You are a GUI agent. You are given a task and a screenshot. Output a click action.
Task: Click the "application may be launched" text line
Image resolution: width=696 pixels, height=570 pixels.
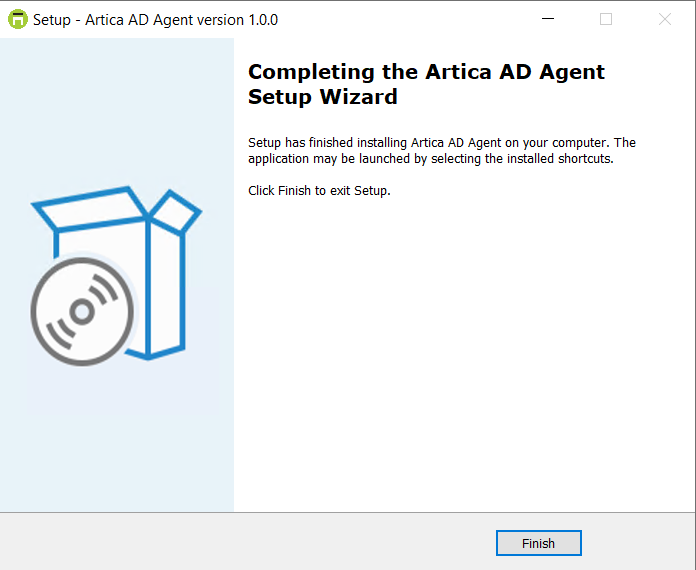[430, 158]
